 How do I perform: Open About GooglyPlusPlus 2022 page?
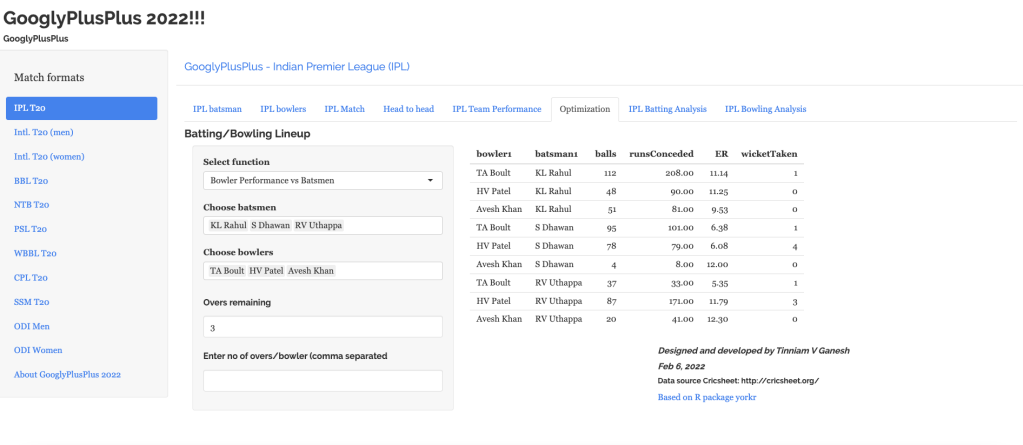(67, 374)
